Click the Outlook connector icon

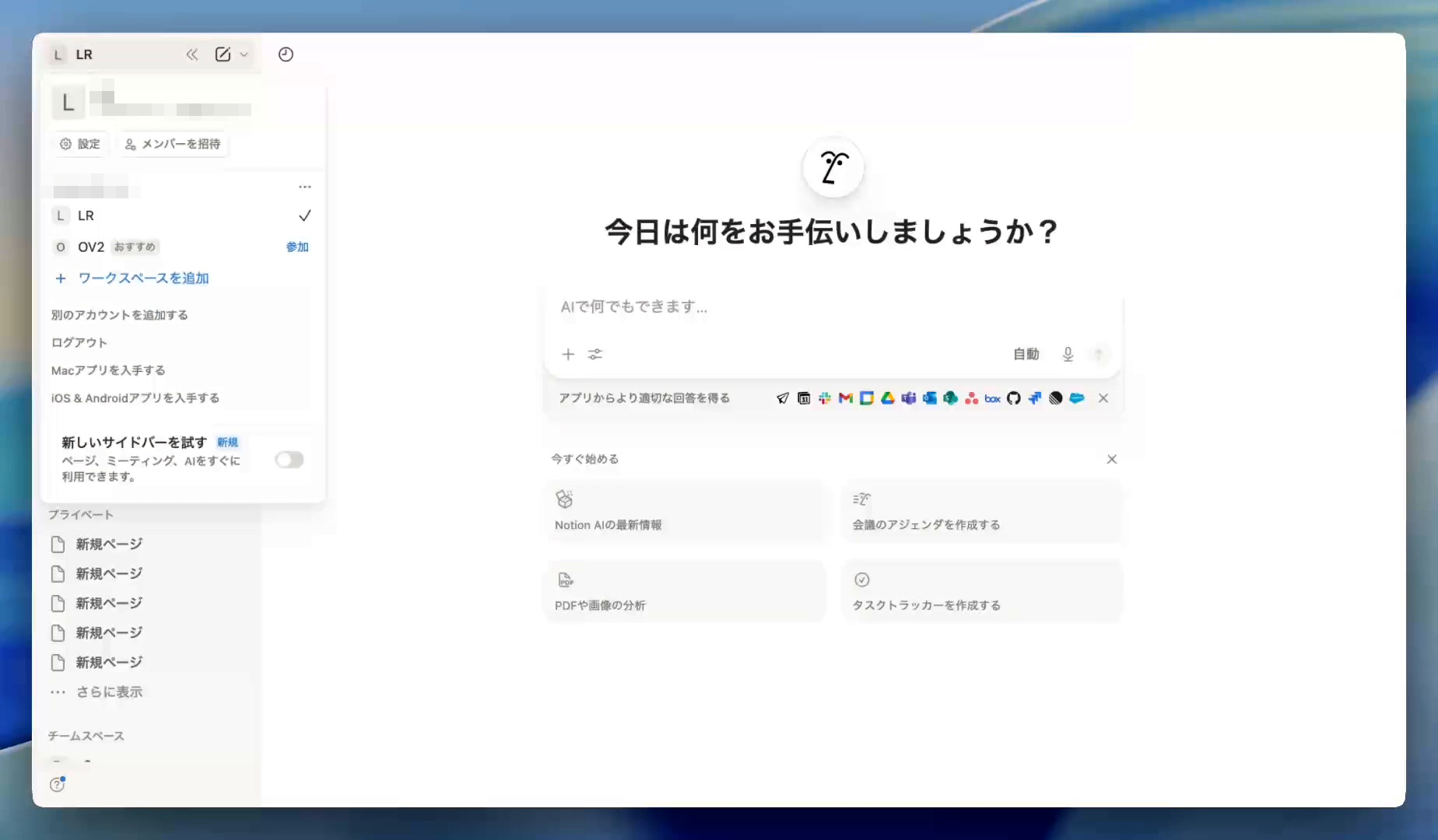point(930,398)
